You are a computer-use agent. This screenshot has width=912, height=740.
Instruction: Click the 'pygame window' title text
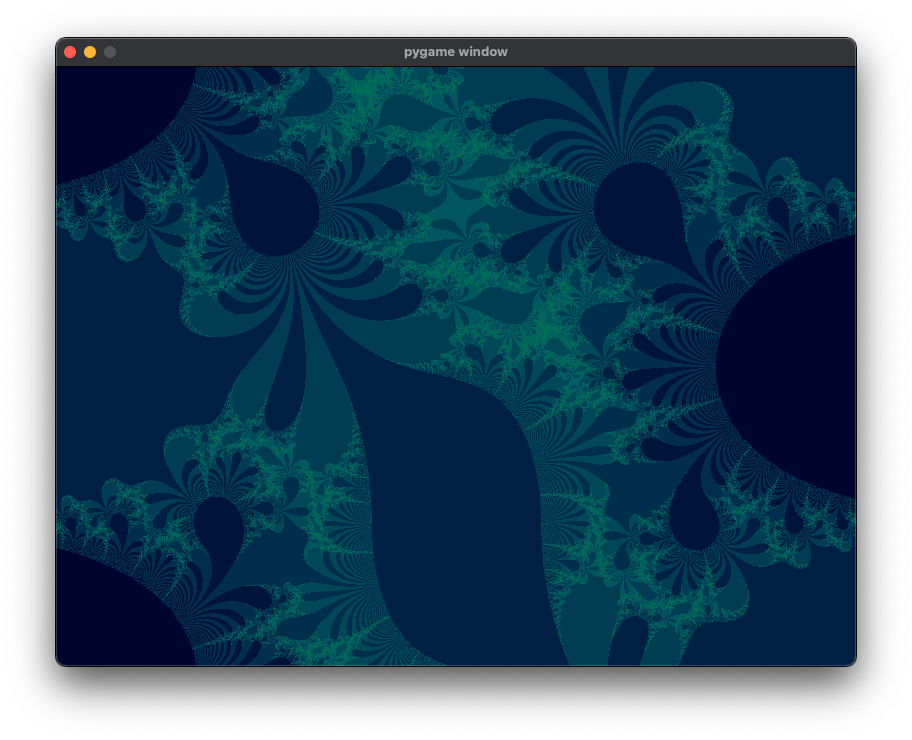click(456, 51)
